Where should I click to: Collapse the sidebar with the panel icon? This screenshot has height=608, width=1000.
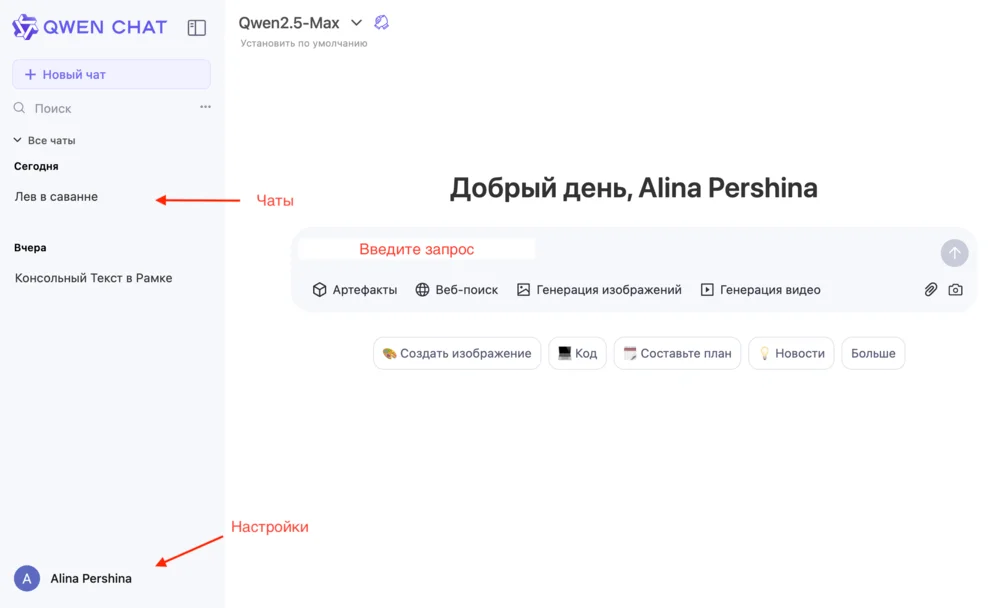tap(197, 28)
